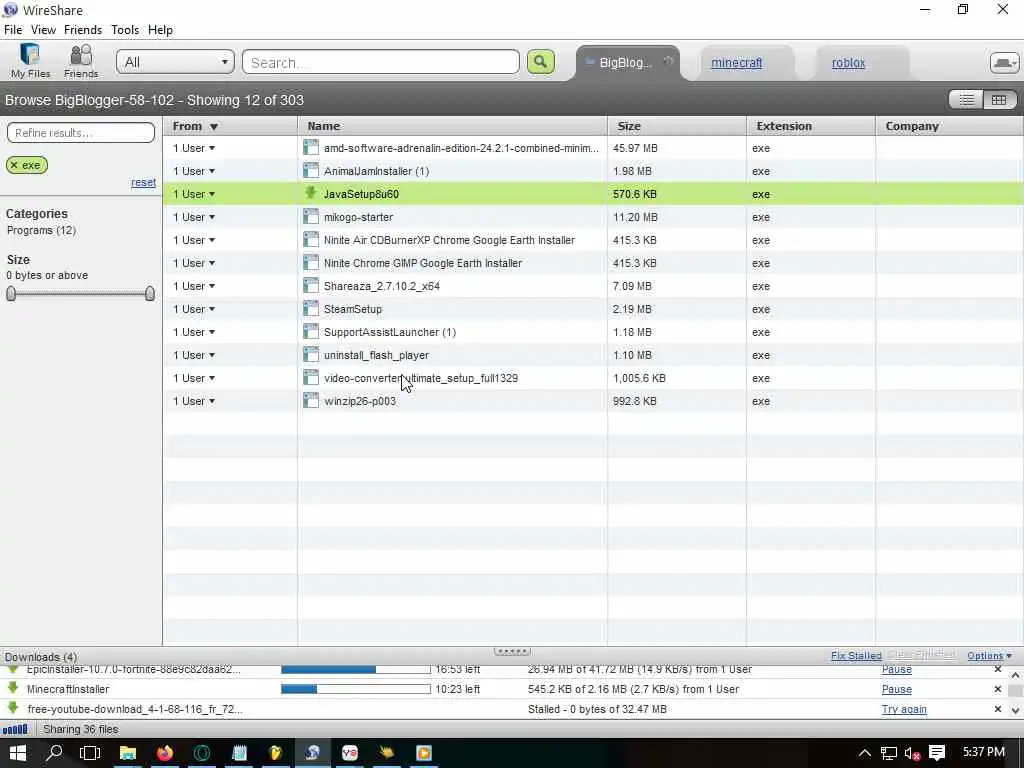Screen dimensions: 1024x768
Task: Open the My Files view
Action: pos(30,61)
